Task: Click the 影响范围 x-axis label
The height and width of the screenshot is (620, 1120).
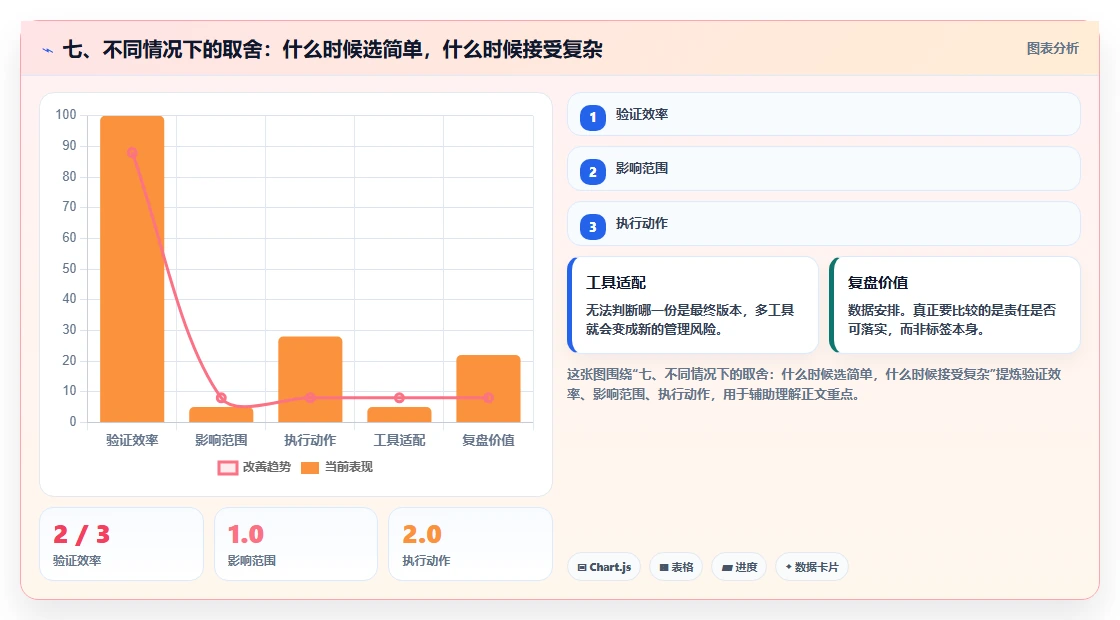Action: click(221, 441)
